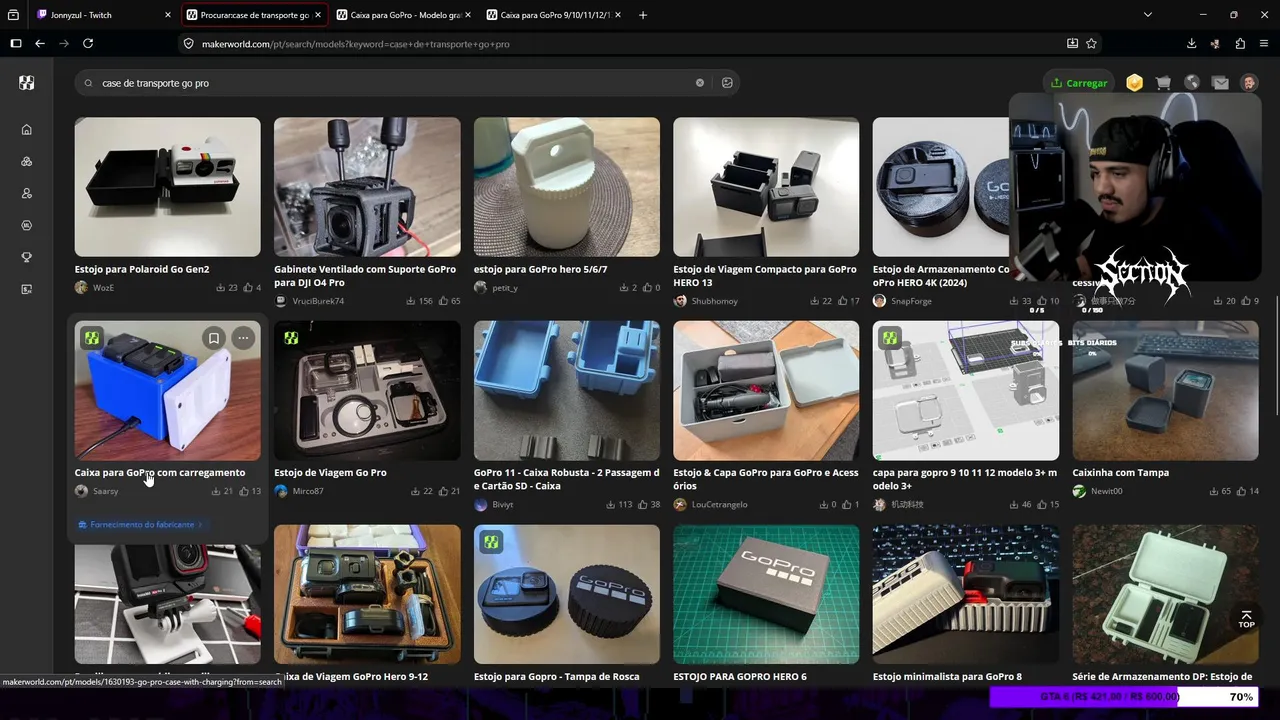This screenshot has width=1280, height=720.
Task: Open the install-app icon in the address bar
Action: pyautogui.click(x=1072, y=44)
